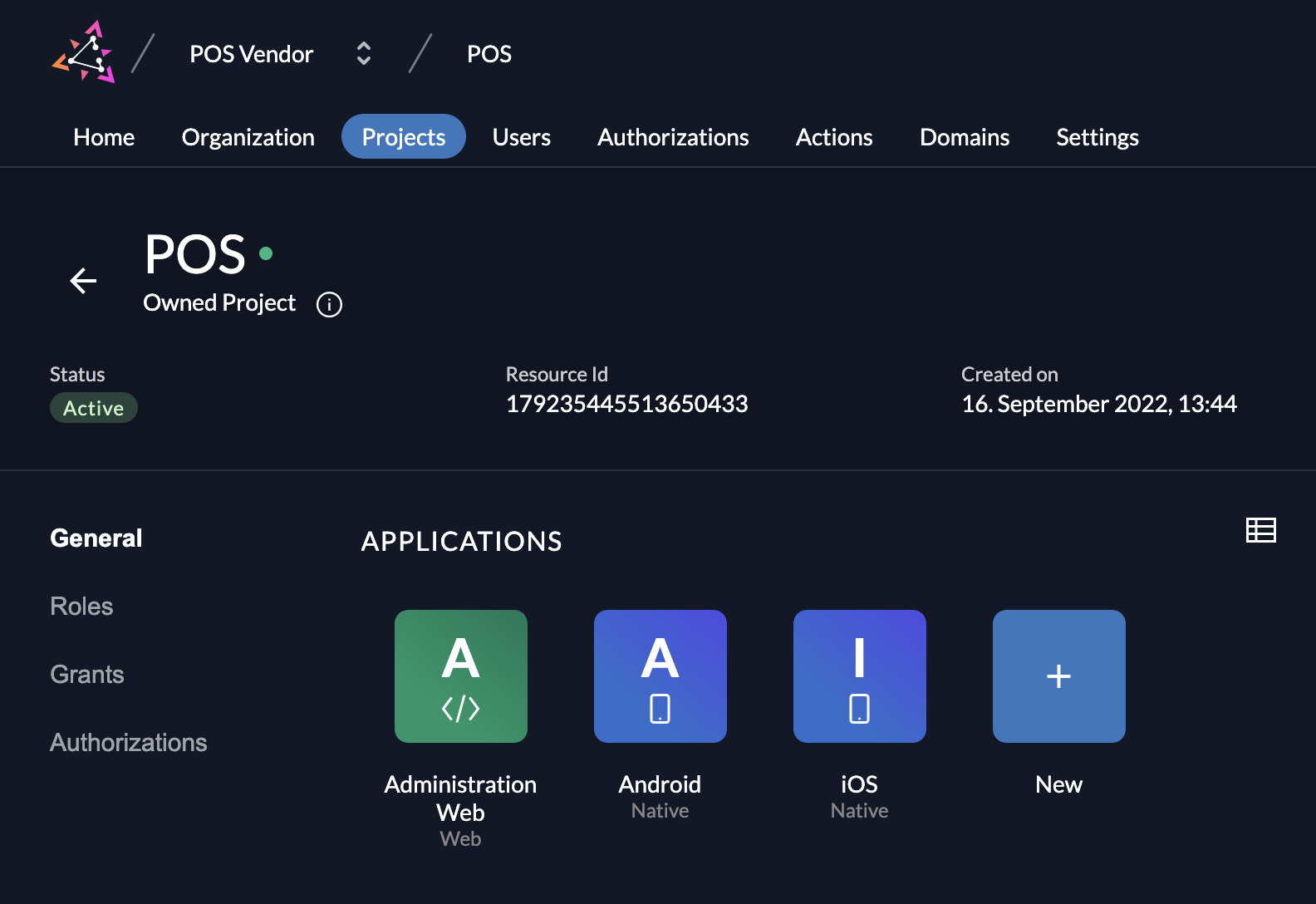The width and height of the screenshot is (1316, 904).
Task: Open the Administration Web application tile
Action: (x=460, y=676)
